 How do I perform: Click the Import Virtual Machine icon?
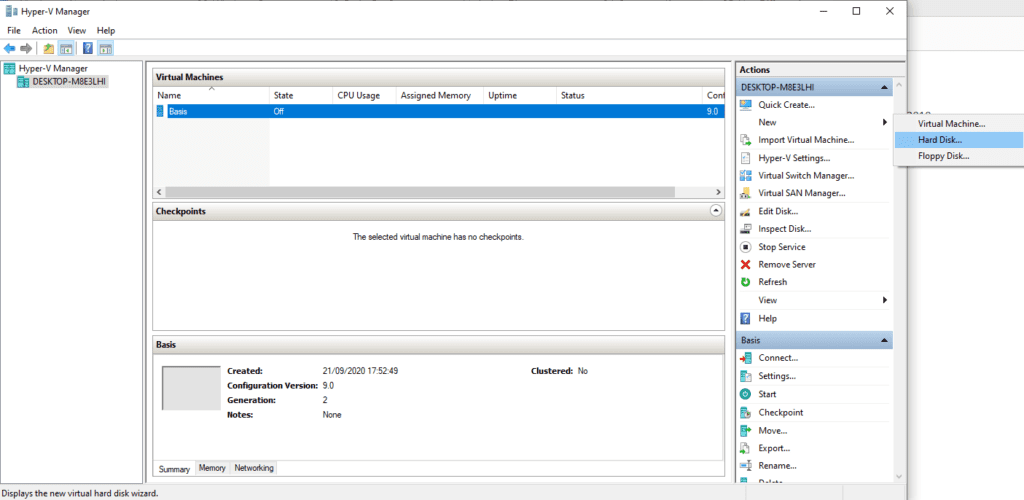746,140
